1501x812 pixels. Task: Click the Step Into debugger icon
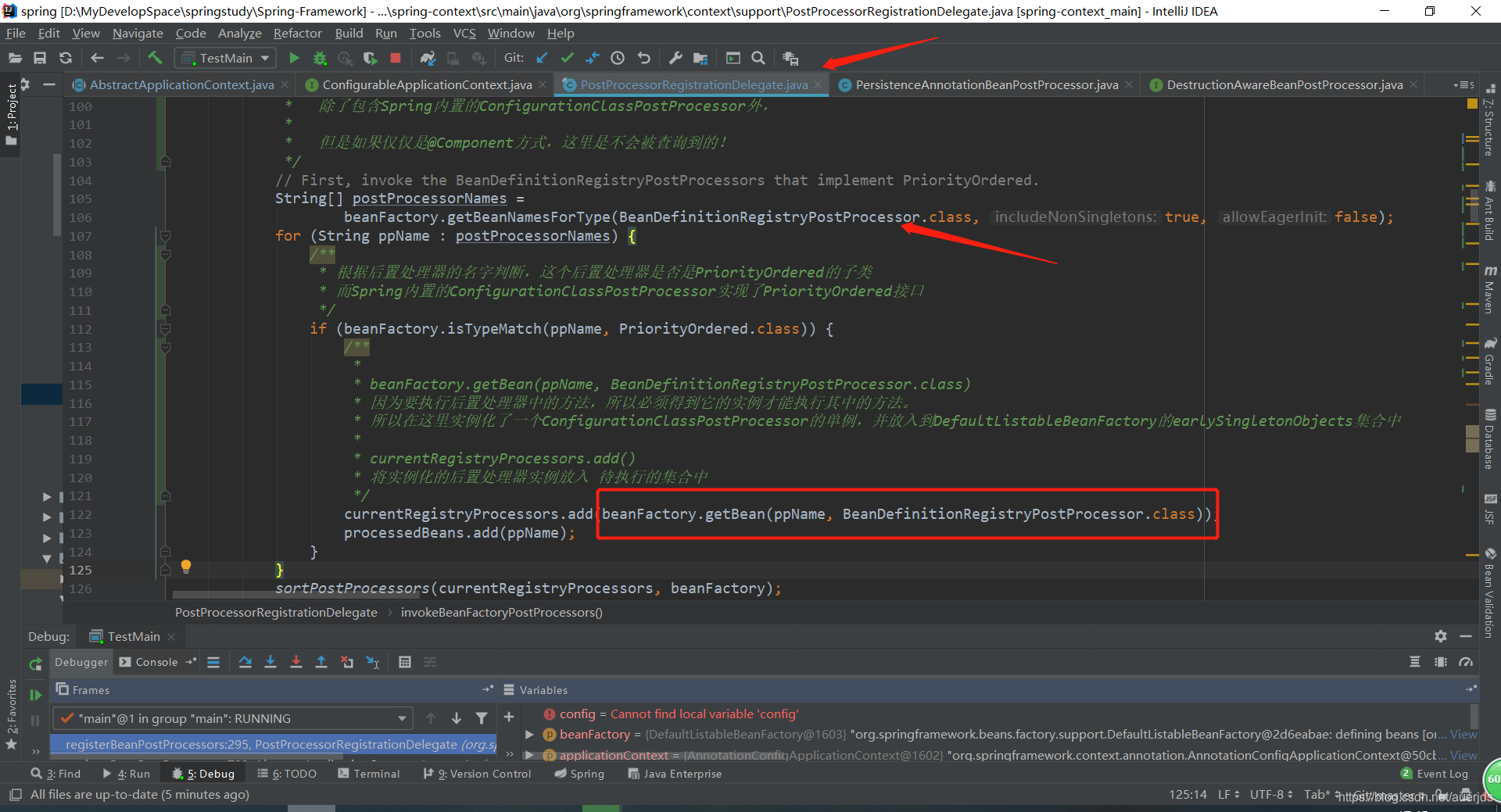coord(270,662)
